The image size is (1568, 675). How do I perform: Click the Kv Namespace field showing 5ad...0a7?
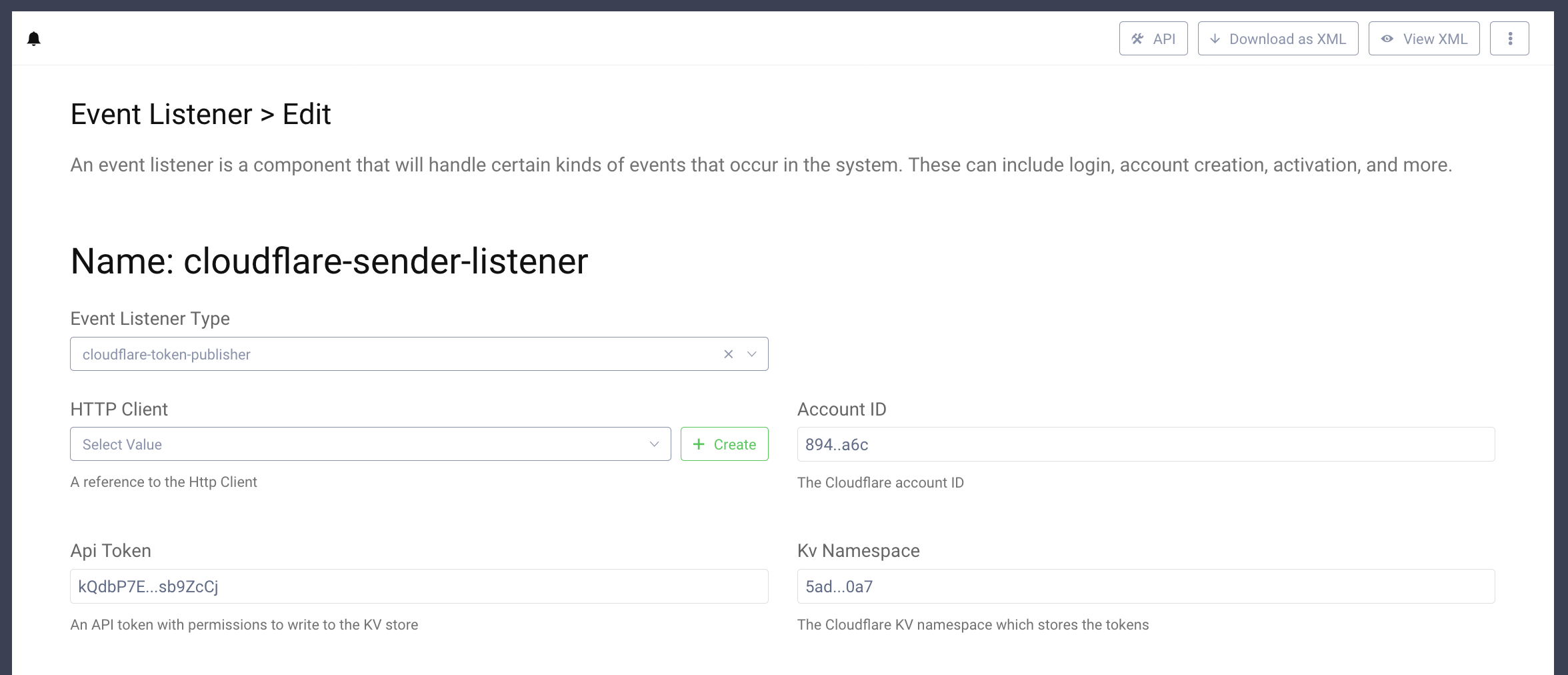pos(1147,586)
